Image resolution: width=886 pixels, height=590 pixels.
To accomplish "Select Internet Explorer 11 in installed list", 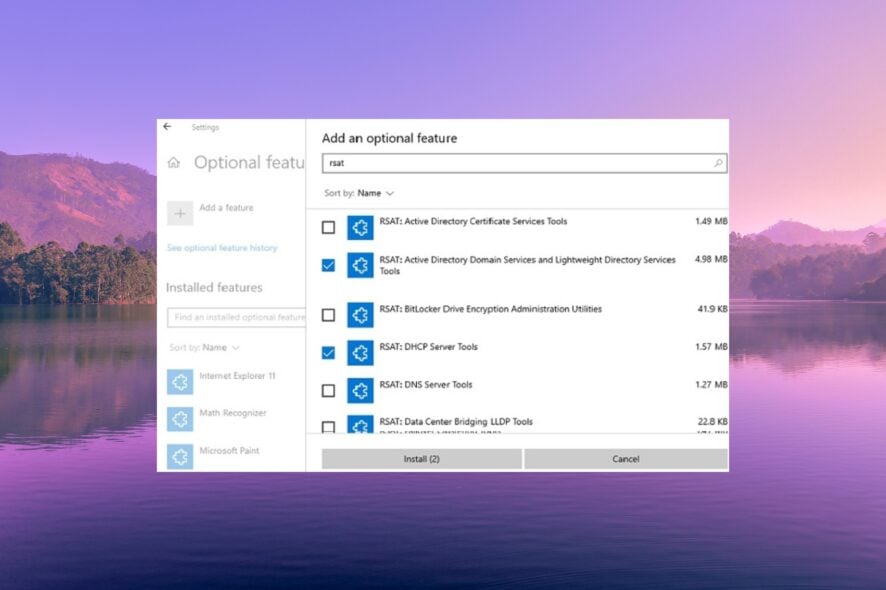I will (x=237, y=376).
